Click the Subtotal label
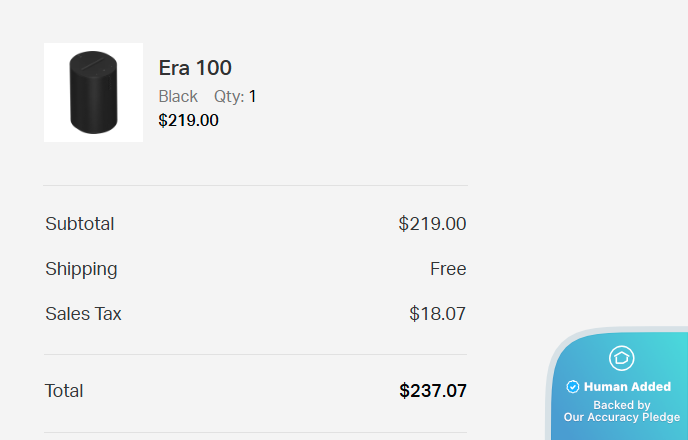 [80, 224]
